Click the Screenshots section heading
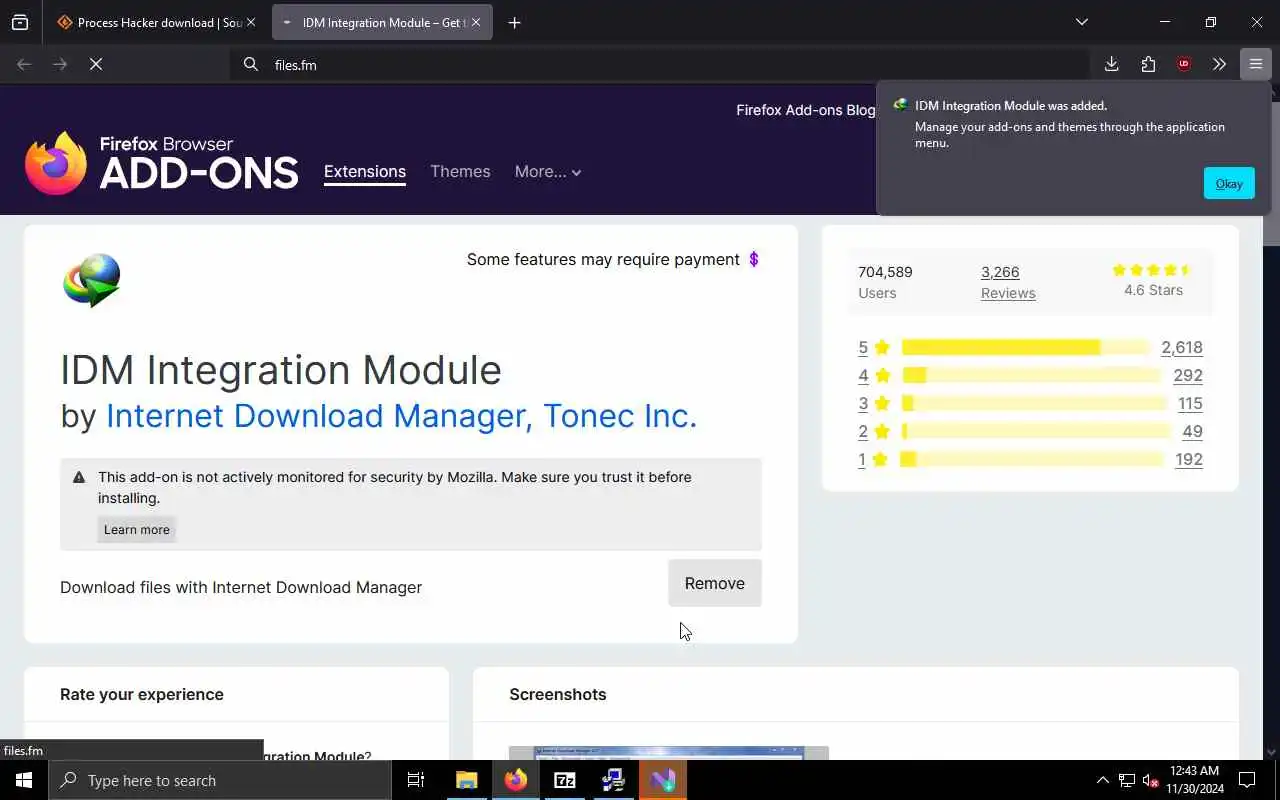The width and height of the screenshot is (1280, 800). 558,694
